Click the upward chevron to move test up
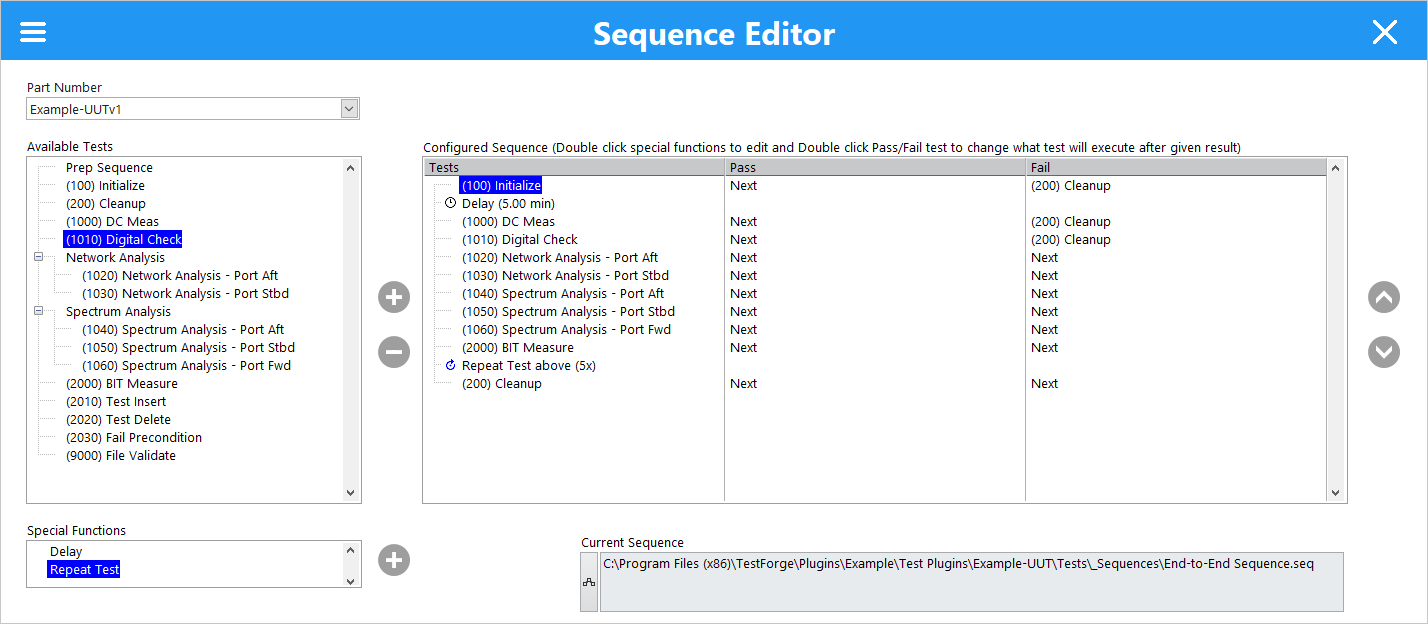 pos(1383,297)
